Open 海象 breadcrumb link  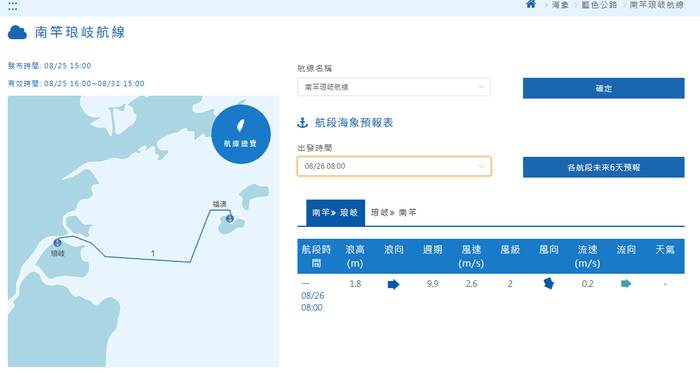point(560,5)
